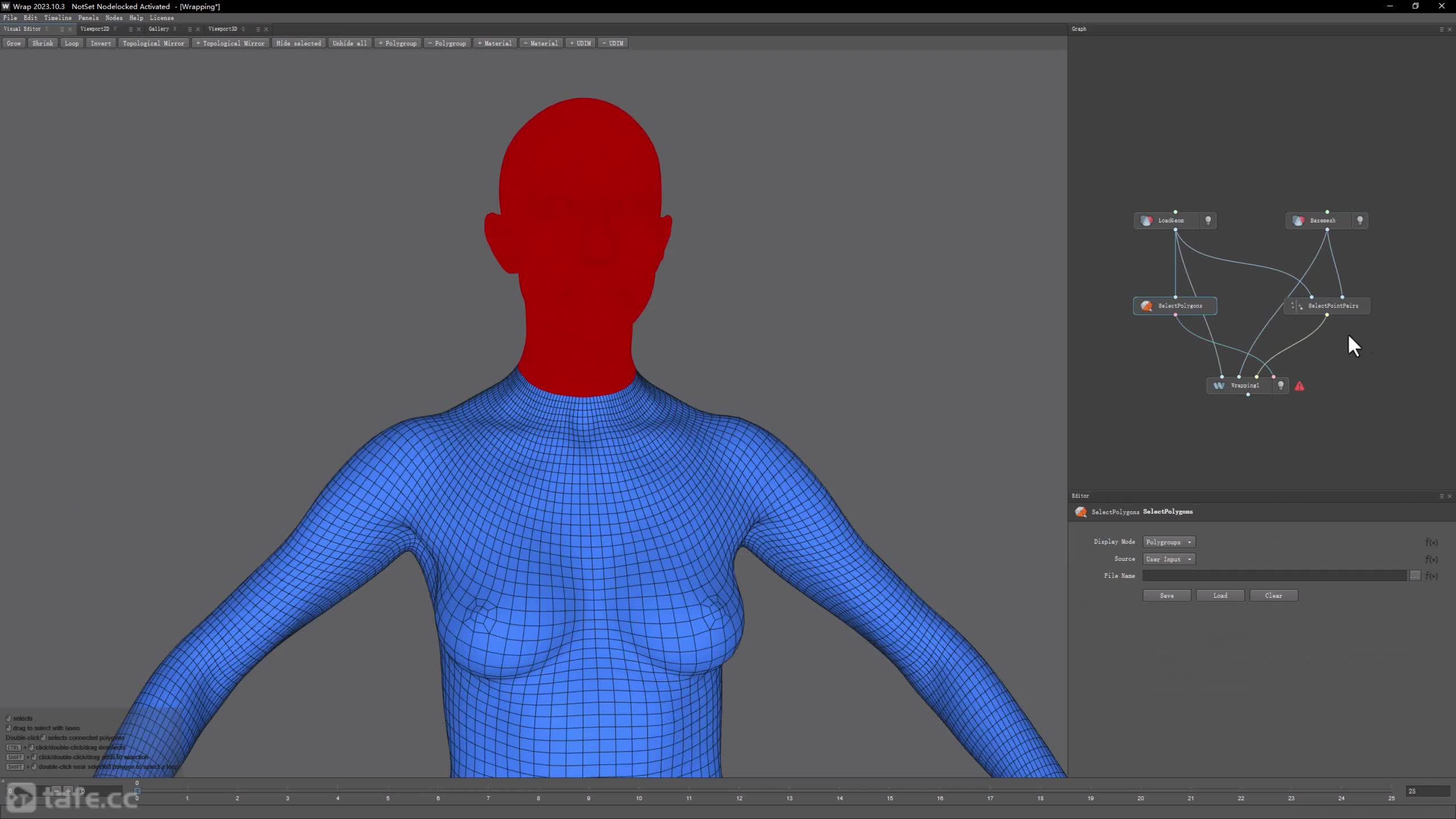Click the Save button in Editor
Screen dimensions: 1456x819
1167,595
